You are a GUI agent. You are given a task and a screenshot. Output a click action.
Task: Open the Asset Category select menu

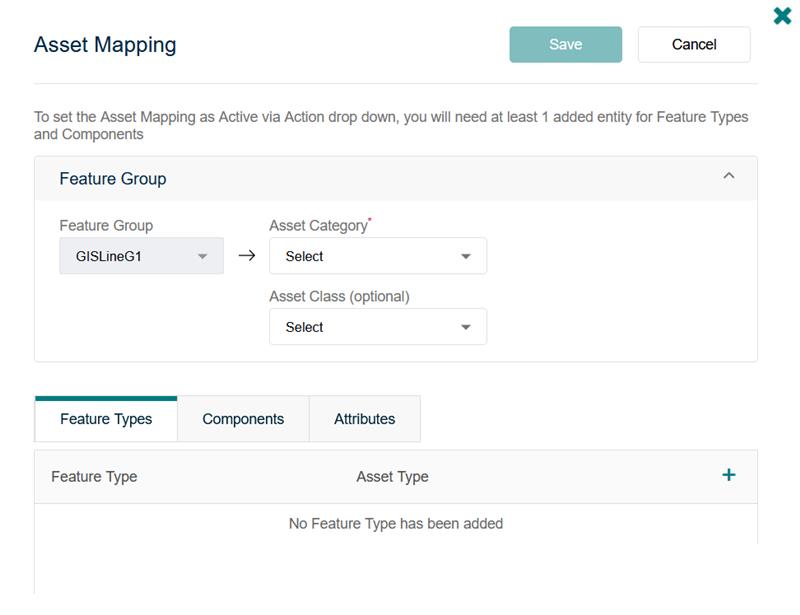378,255
